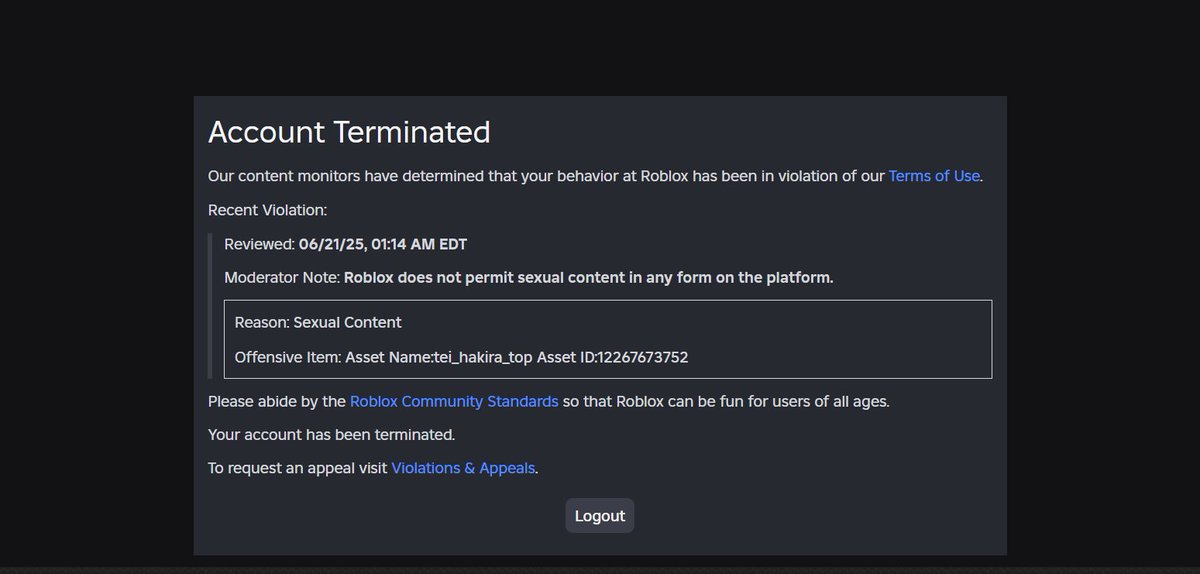Click the Logout button
This screenshot has width=1200, height=574.
point(600,516)
